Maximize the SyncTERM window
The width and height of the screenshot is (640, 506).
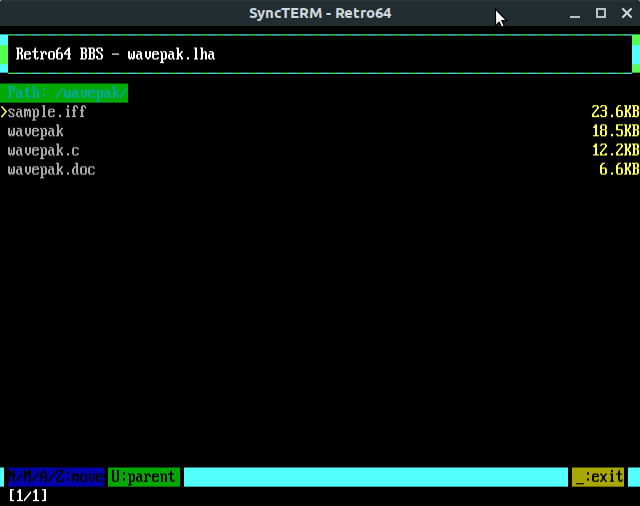coord(601,13)
